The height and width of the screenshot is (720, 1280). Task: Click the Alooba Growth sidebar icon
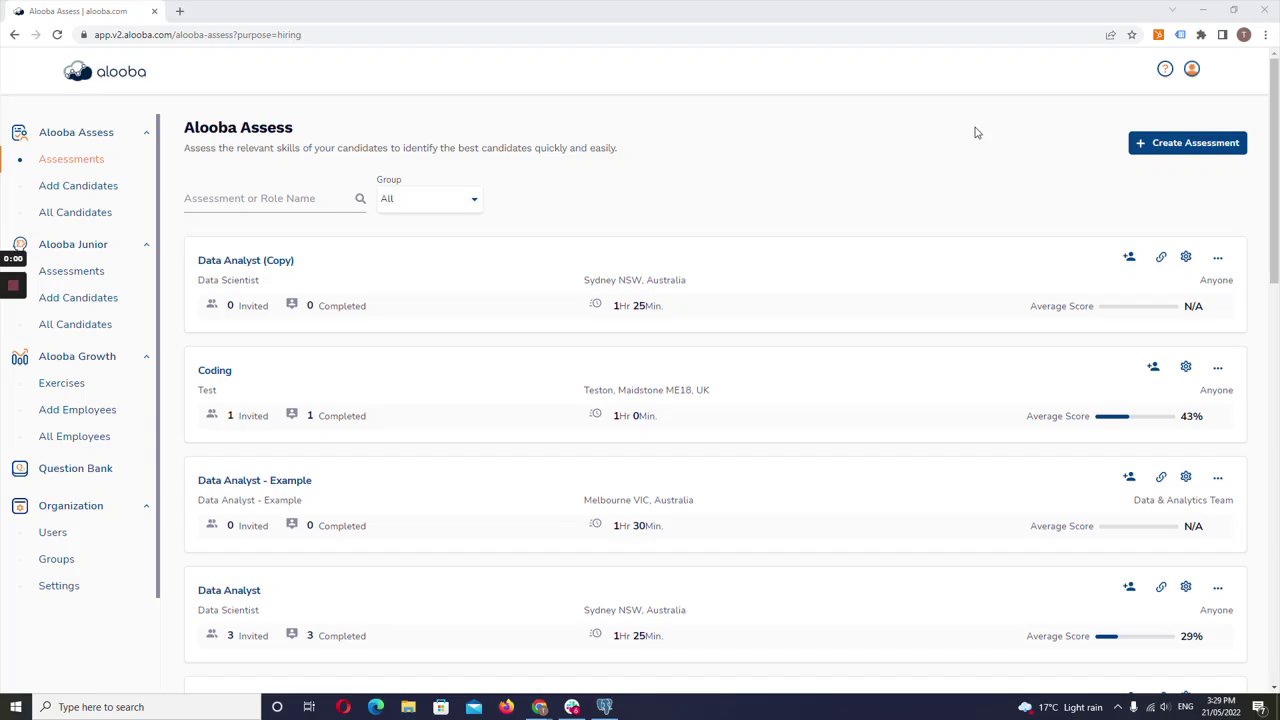pos(19,356)
